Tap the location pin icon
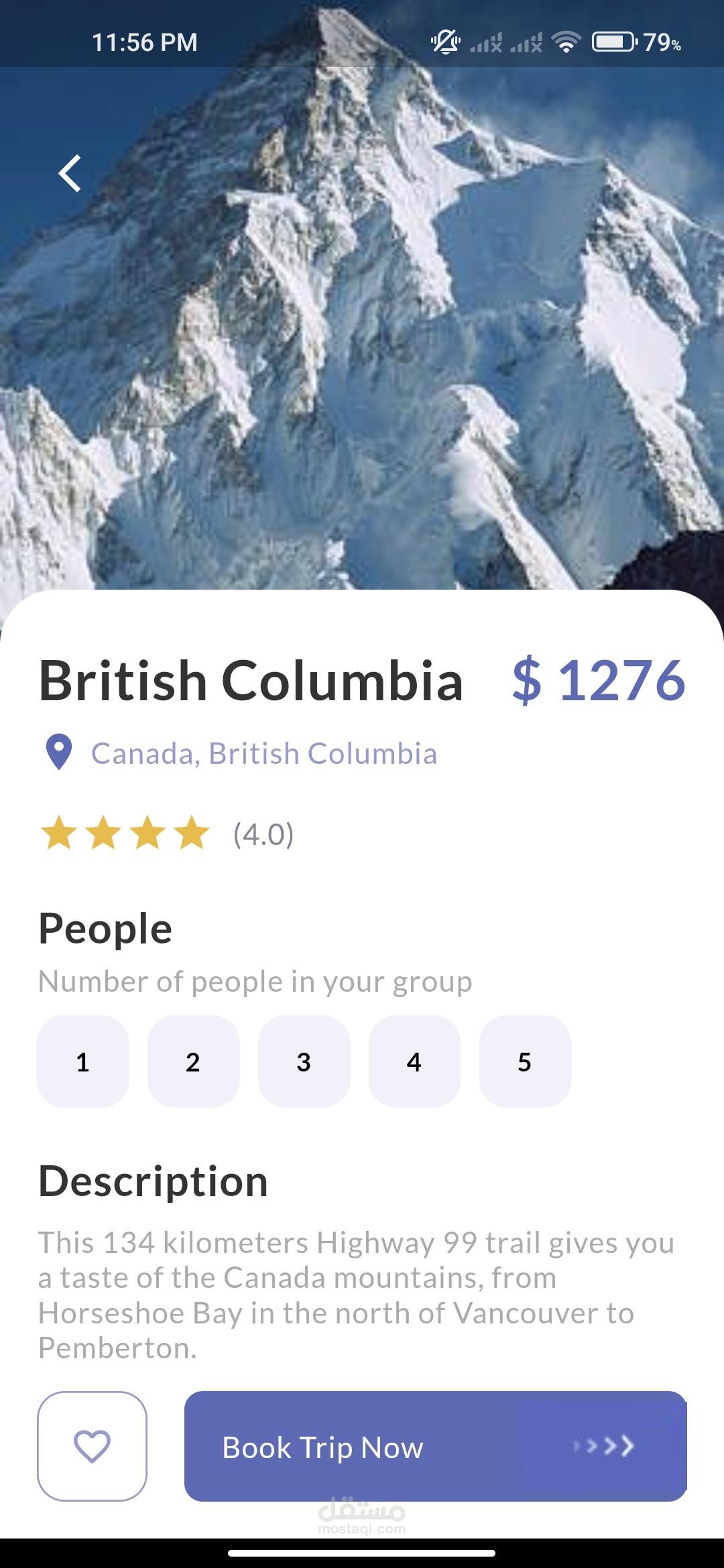724x1568 pixels. [58, 753]
